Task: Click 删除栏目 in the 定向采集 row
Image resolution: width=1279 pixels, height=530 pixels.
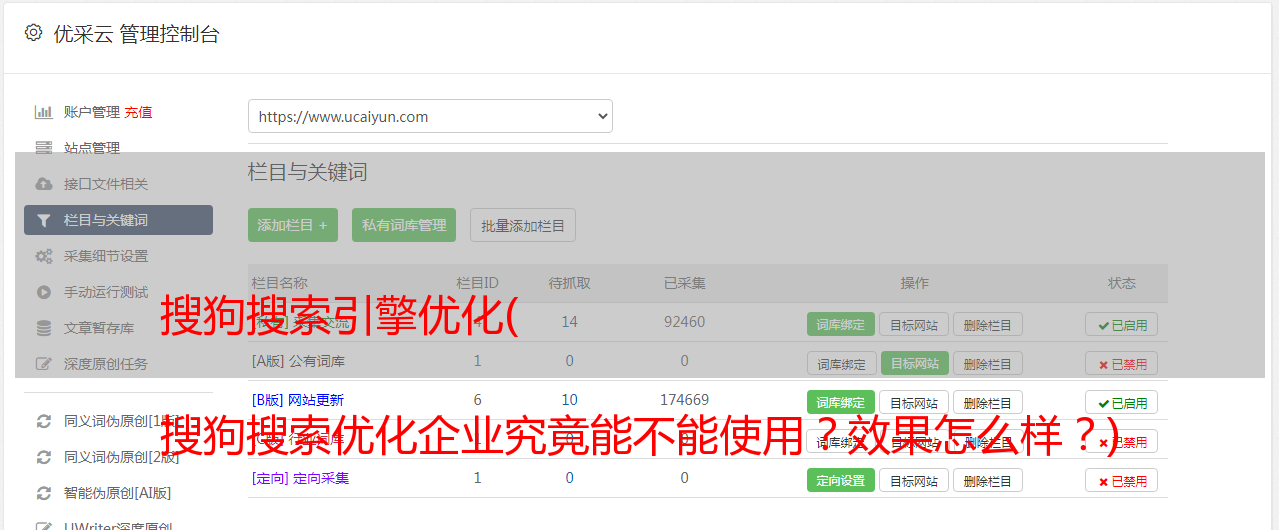Action: 987,480
